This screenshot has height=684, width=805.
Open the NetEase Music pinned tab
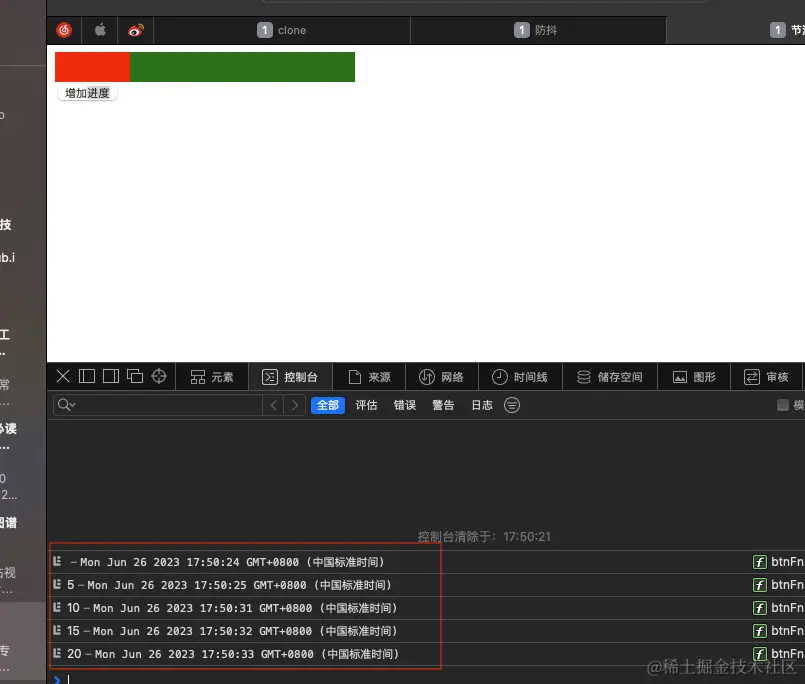pyautogui.click(x=64, y=30)
